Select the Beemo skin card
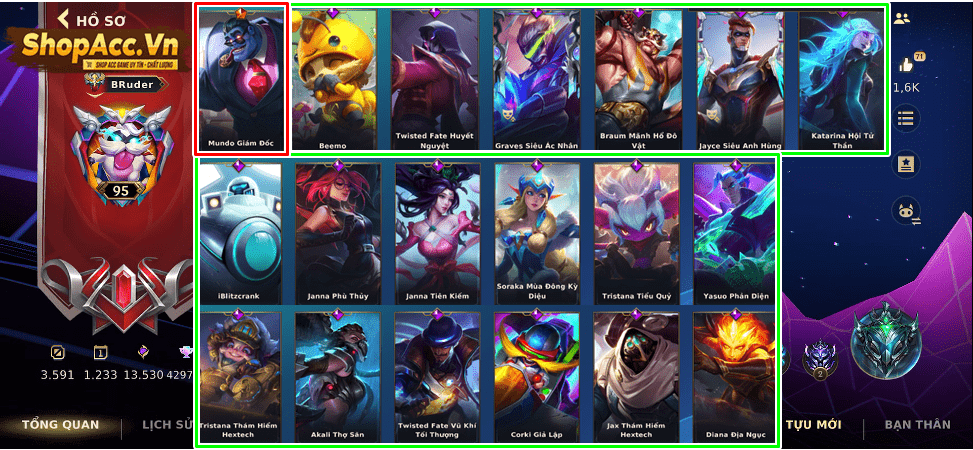The height and width of the screenshot is (450, 973). click(x=333, y=79)
